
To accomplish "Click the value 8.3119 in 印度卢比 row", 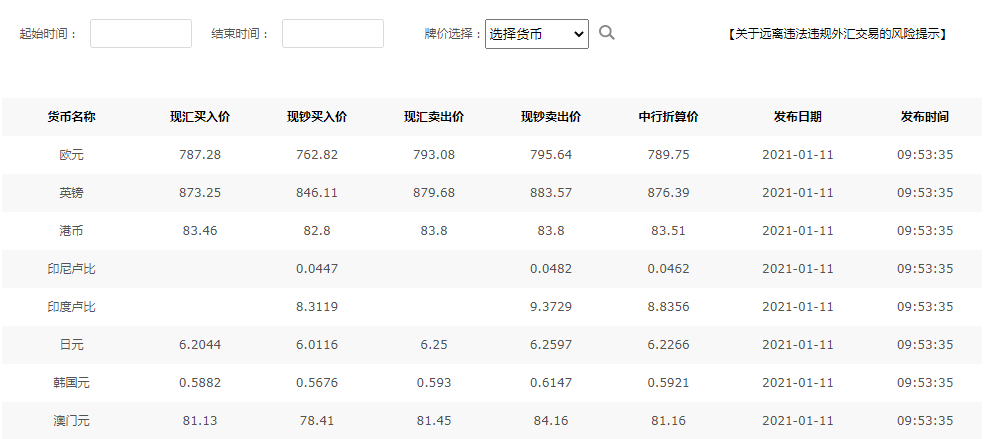I will pos(317,307).
